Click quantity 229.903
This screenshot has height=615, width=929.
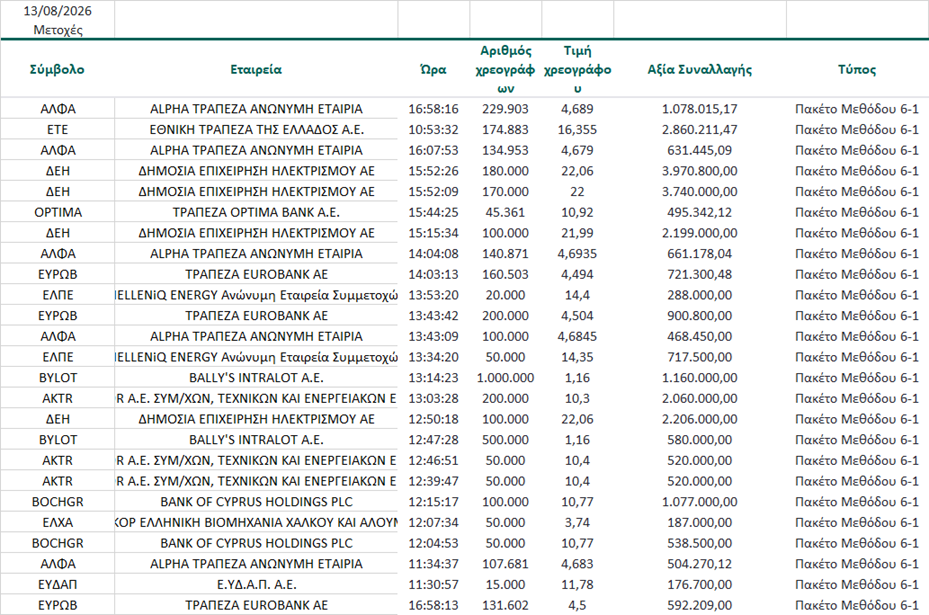click(505, 109)
